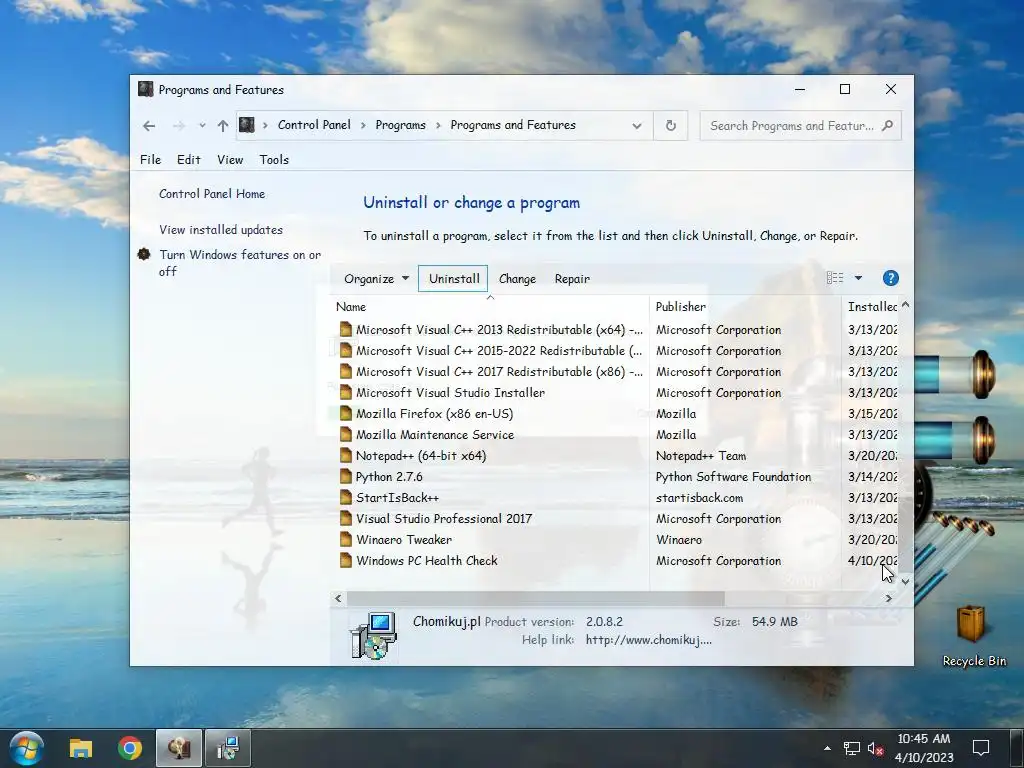Image resolution: width=1024 pixels, height=768 pixels.
Task: Click the horizontal scrollbar right arrow
Action: click(888, 598)
